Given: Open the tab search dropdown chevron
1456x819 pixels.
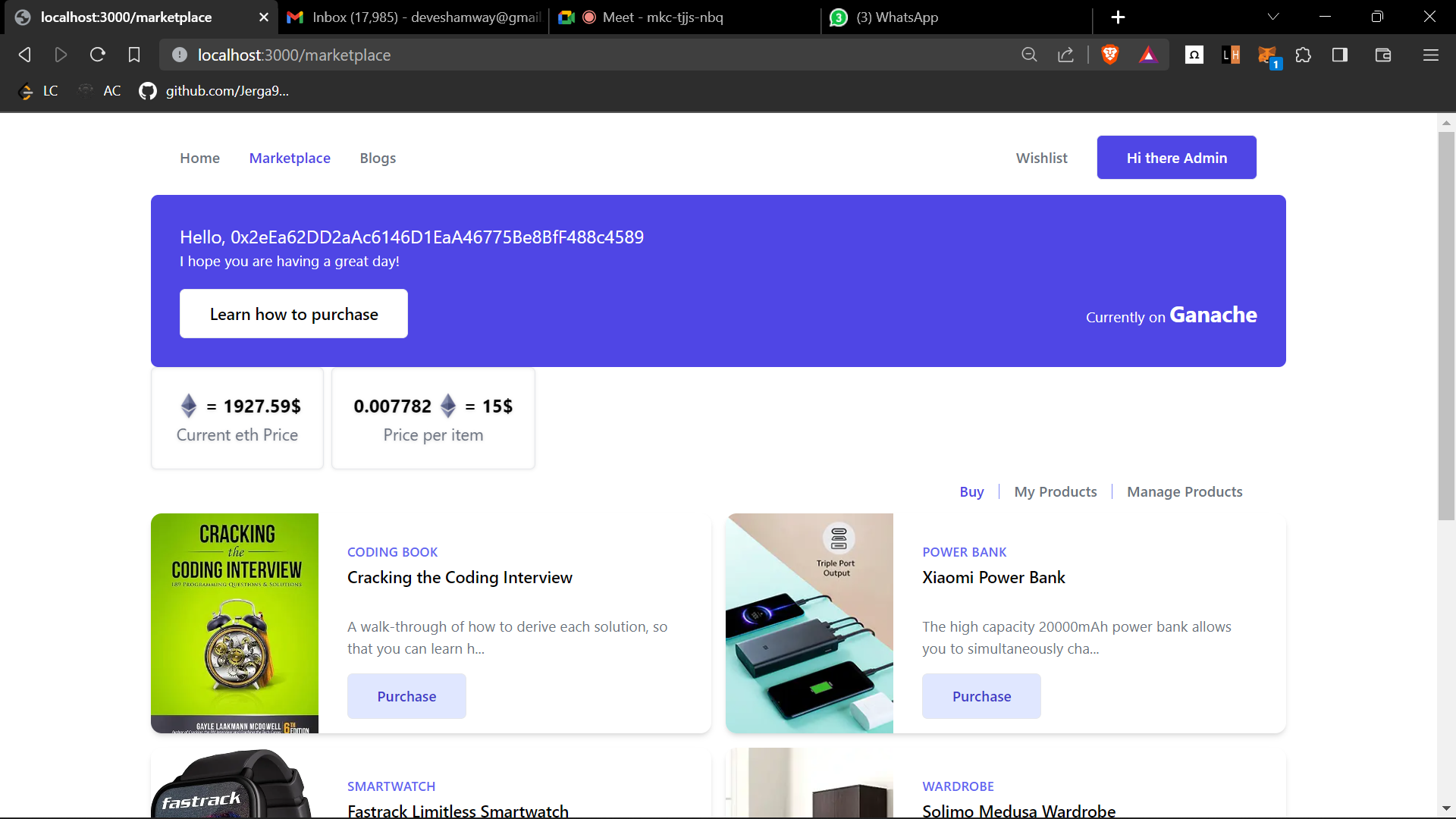Looking at the screenshot, I should point(1273,17).
